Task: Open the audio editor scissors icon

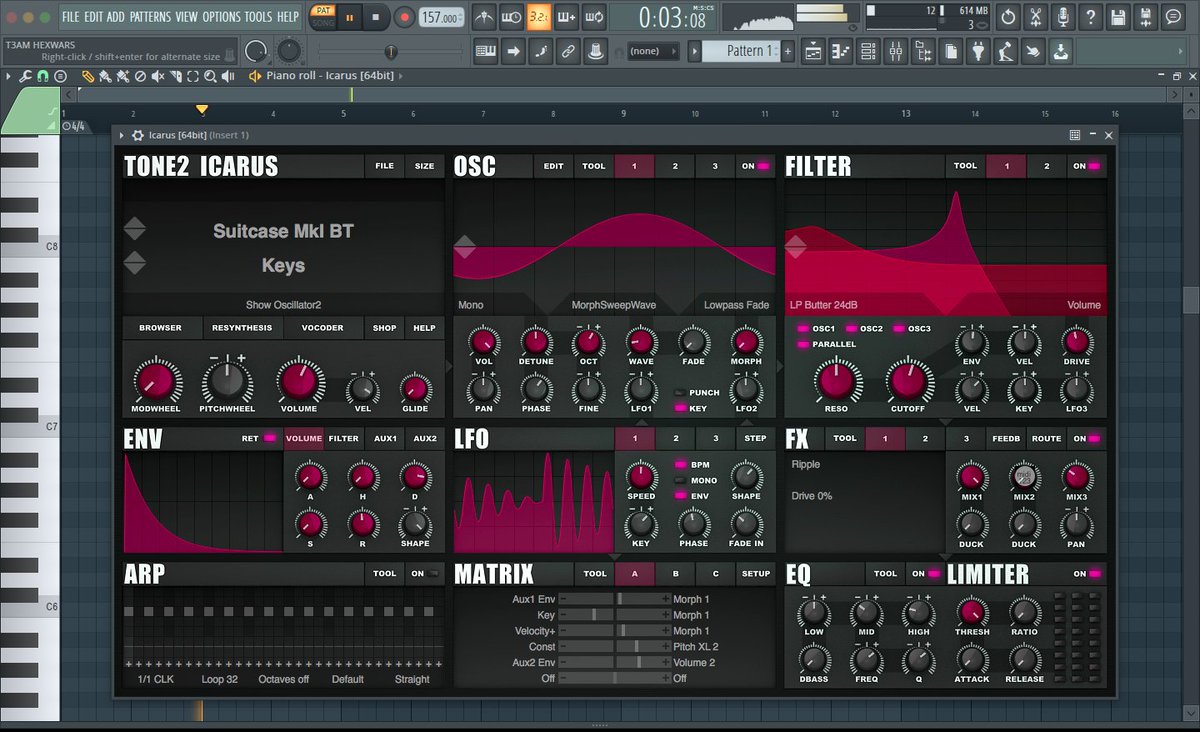Action: [x=1035, y=17]
